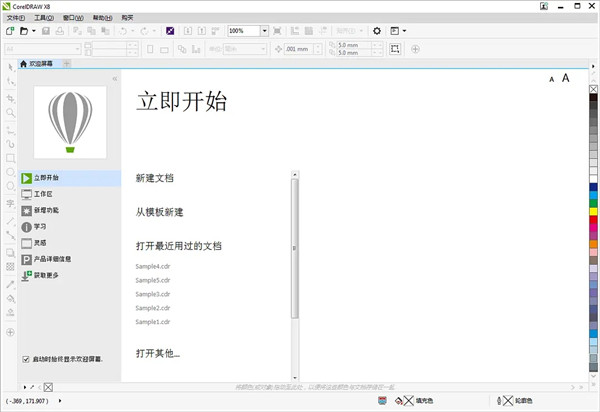Expand the zoom level 100% dropdown
Viewport: 600px width, 412px height.
(x=264, y=31)
